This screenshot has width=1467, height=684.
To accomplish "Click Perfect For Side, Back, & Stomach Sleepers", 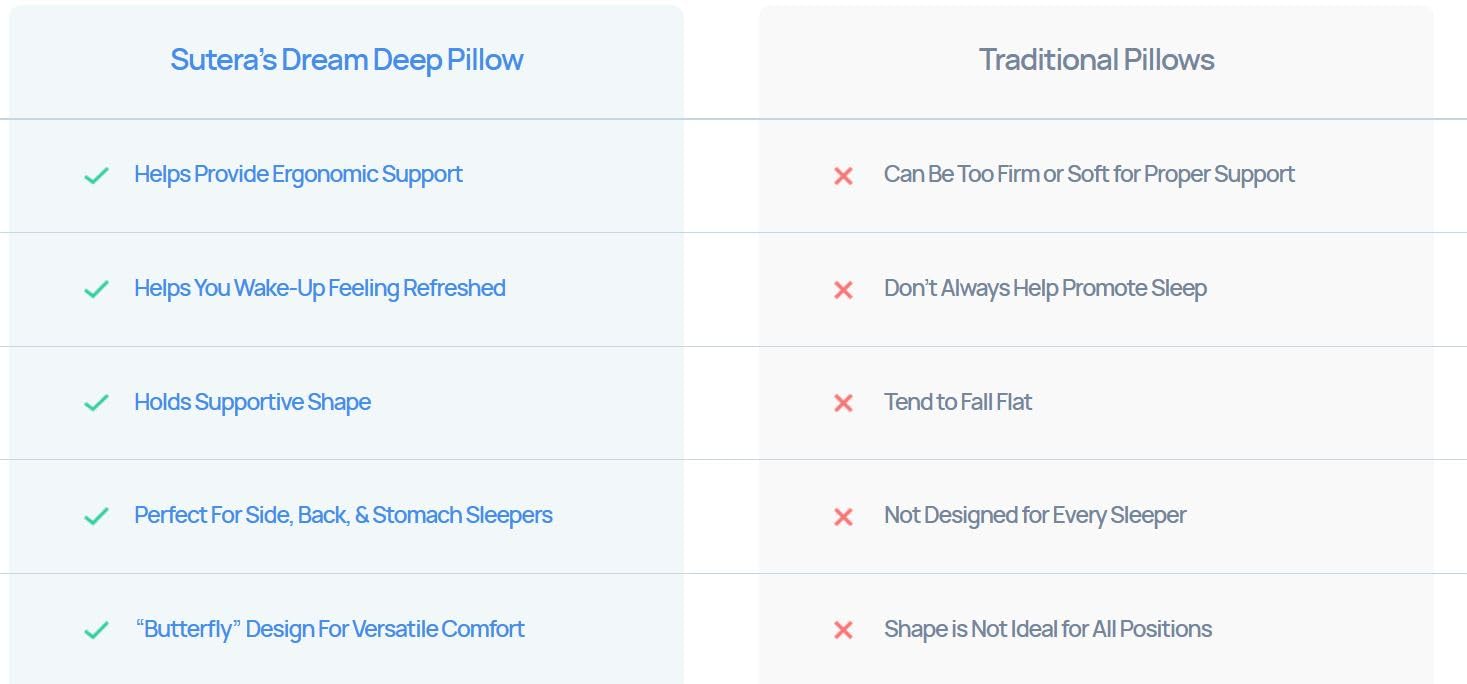I will (343, 516).
